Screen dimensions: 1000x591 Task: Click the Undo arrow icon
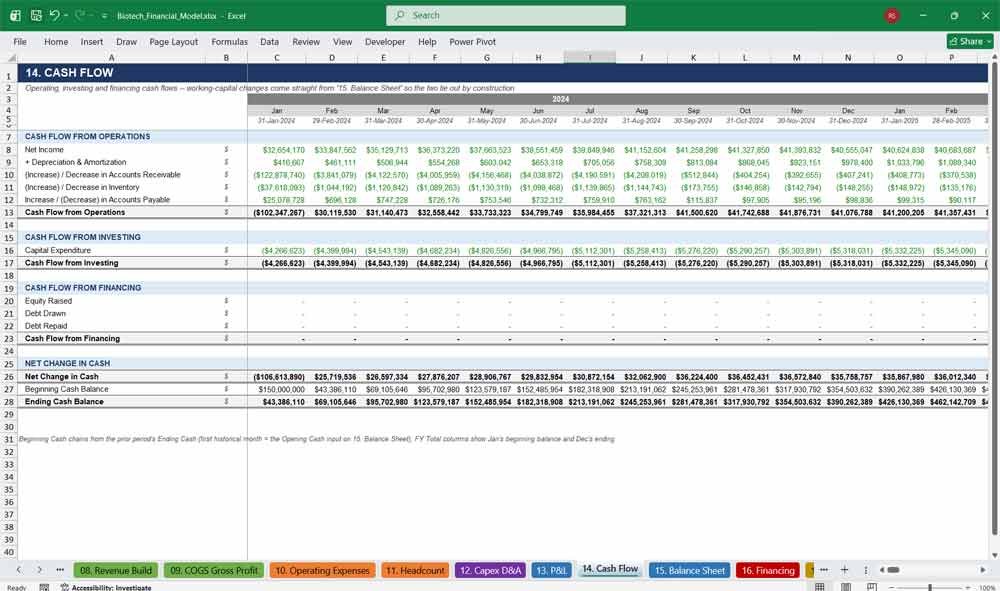[54, 15]
